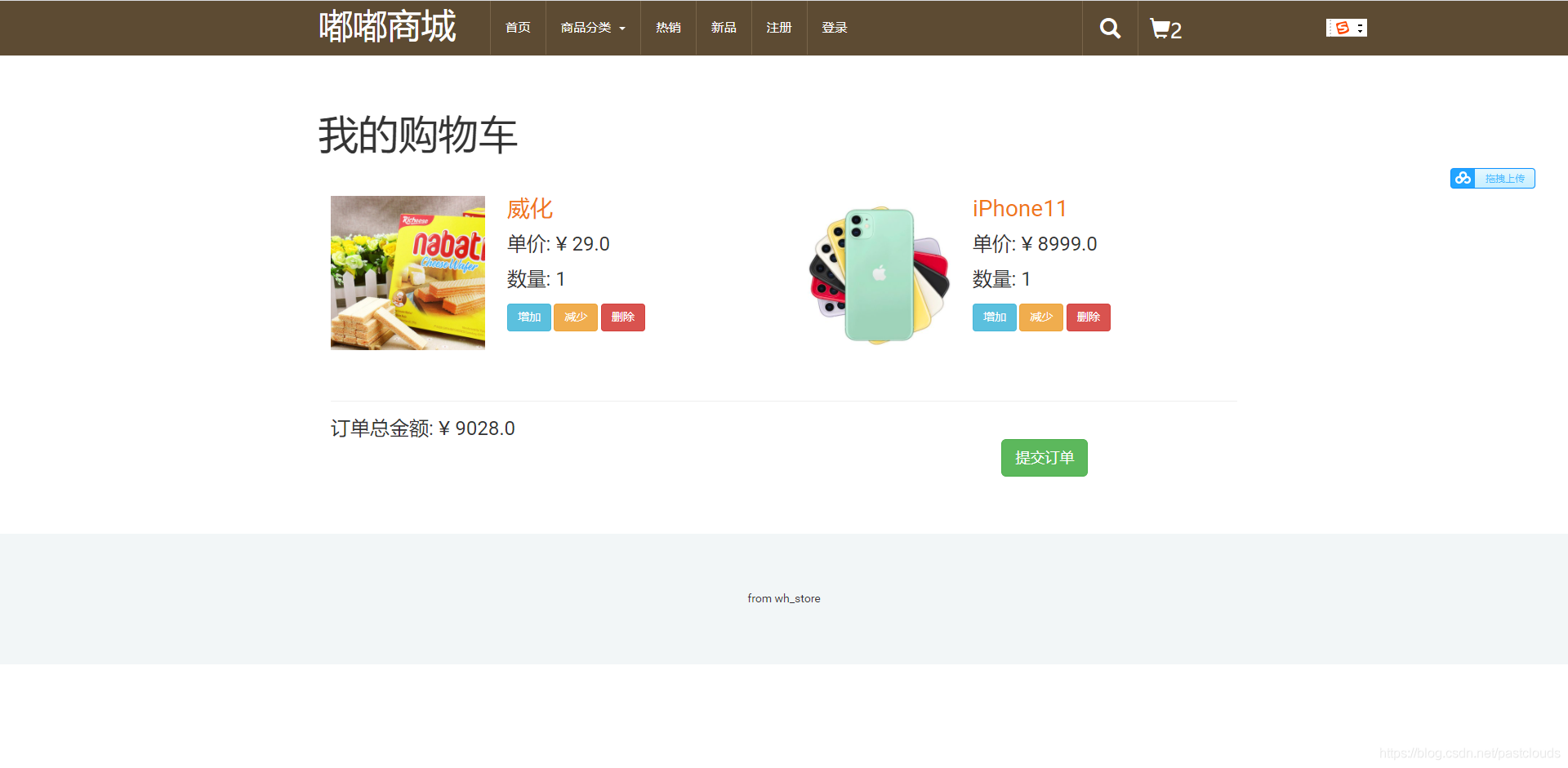Viewport: 1568px width, 768px height.
Task: Submit the order with 提交订单
Action: pyautogui.click(x=1045, y=458)
